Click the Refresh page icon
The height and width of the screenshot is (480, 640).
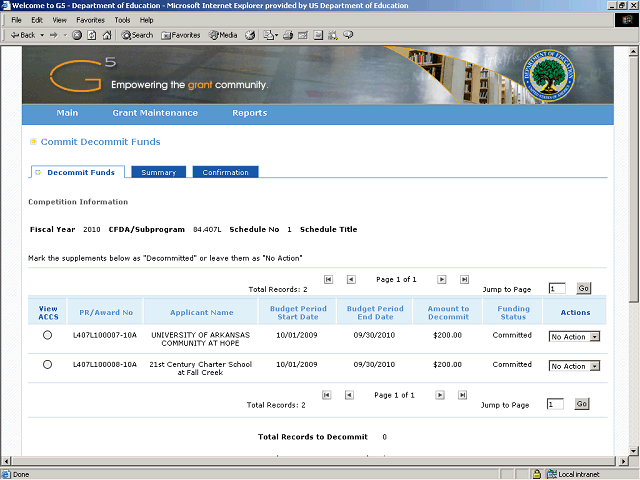coord(92,35)
